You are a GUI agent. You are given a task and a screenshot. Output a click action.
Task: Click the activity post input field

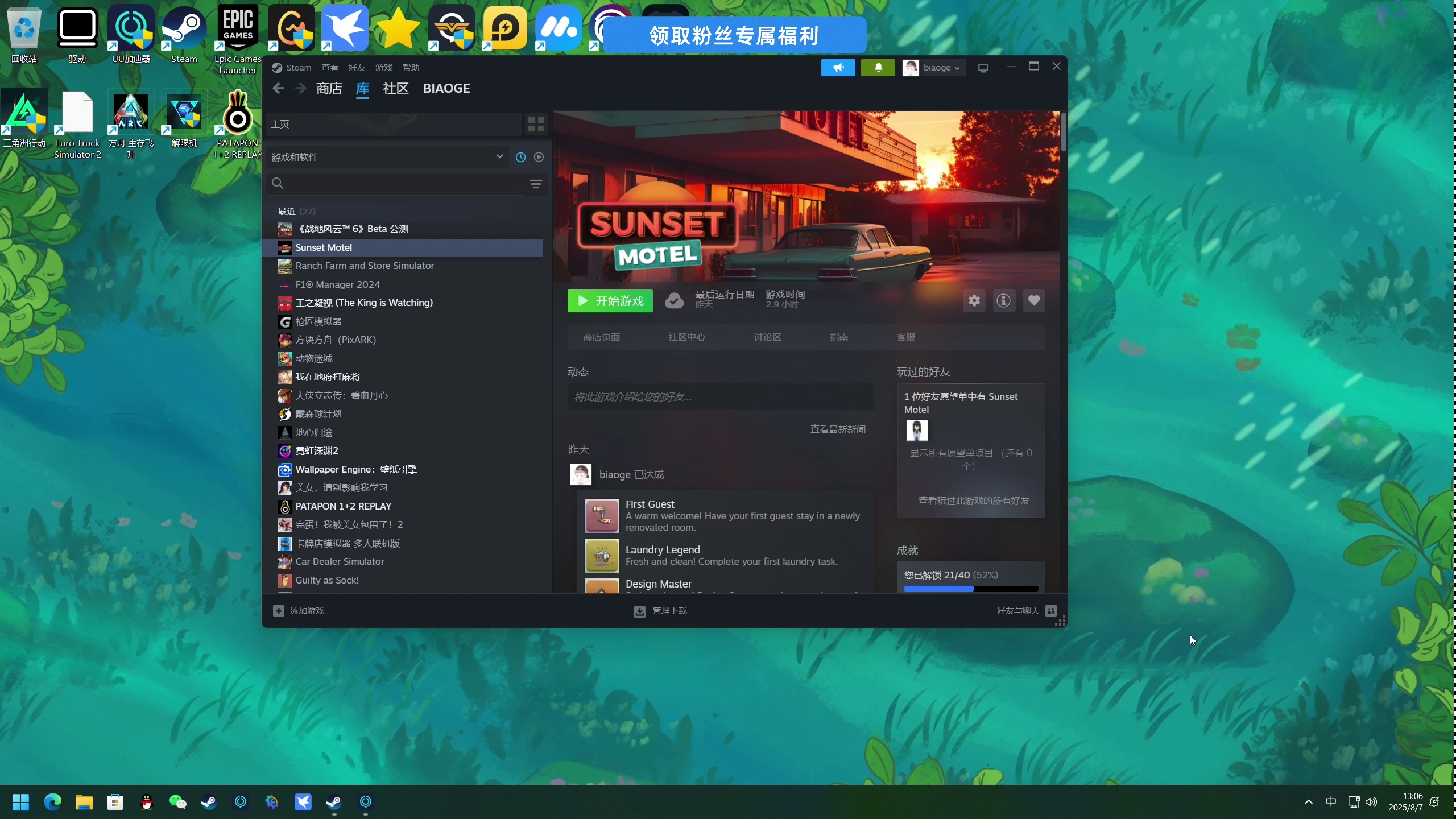click(721, 396)
